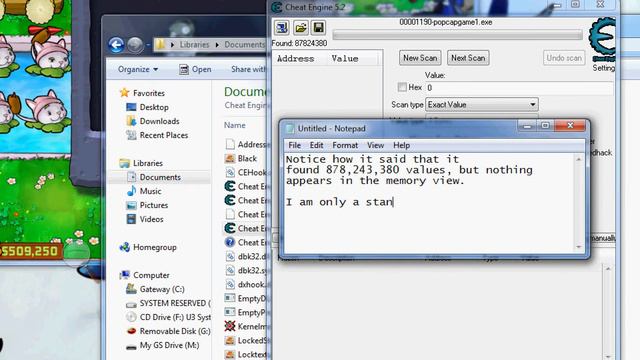Click Next Scan button
This screenshot has width=640, height=360.
pyautogui.click(x=468, y=58)
